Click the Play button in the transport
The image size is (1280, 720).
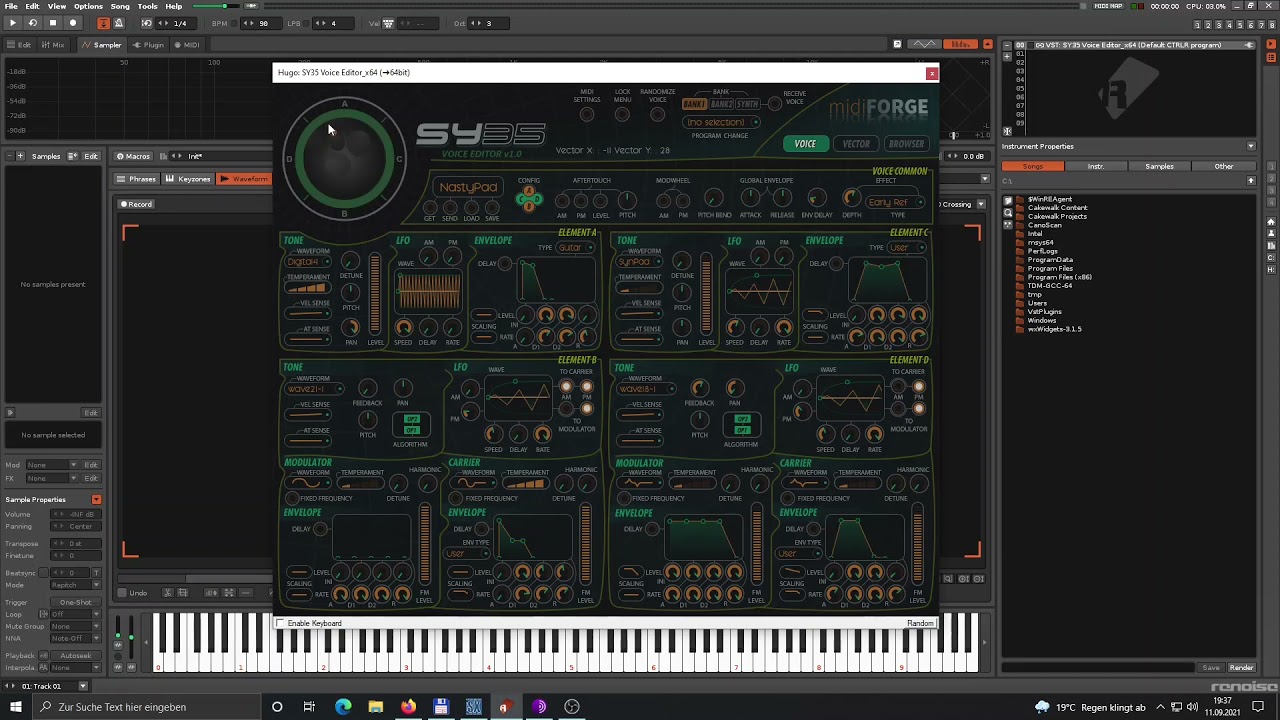[13, 23]
